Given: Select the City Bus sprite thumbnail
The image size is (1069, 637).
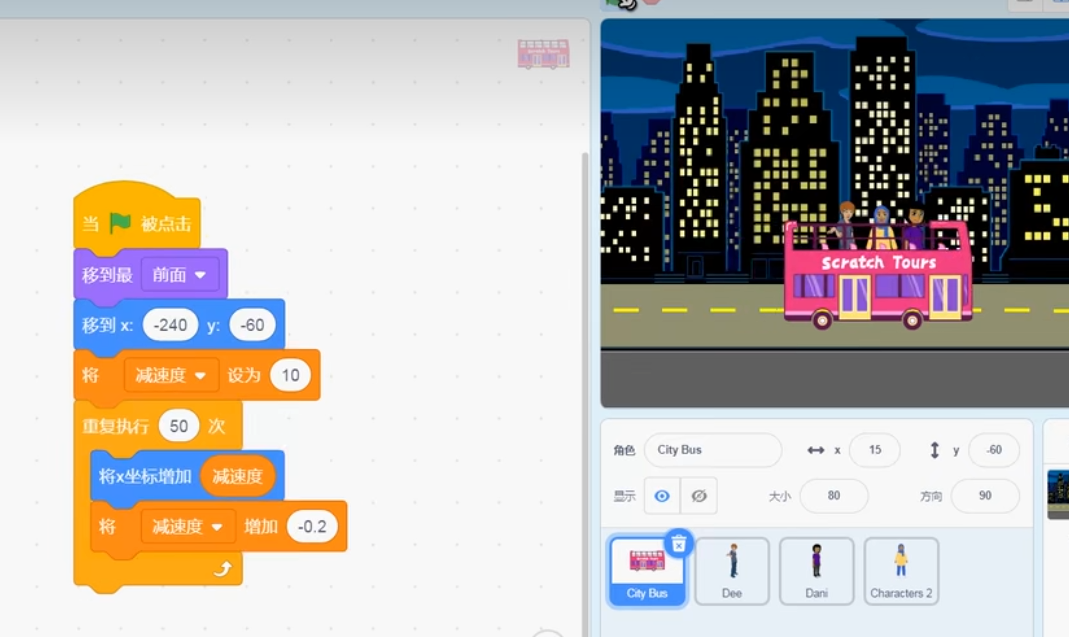Looking at the screenshot, I should point(647,572).
